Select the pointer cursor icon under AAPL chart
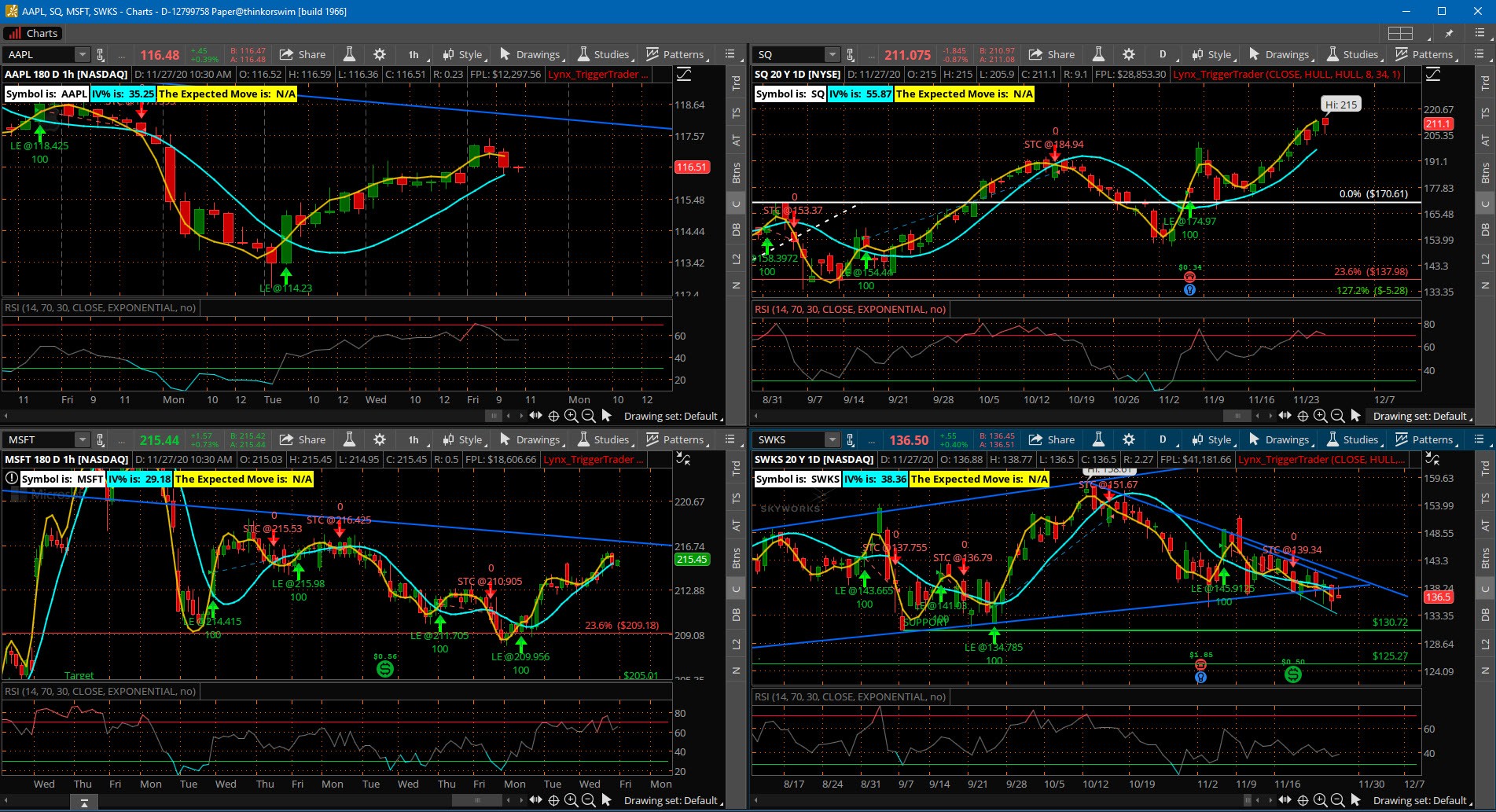The height and width of the screenshot is (812, 1496). coord(606,415)
